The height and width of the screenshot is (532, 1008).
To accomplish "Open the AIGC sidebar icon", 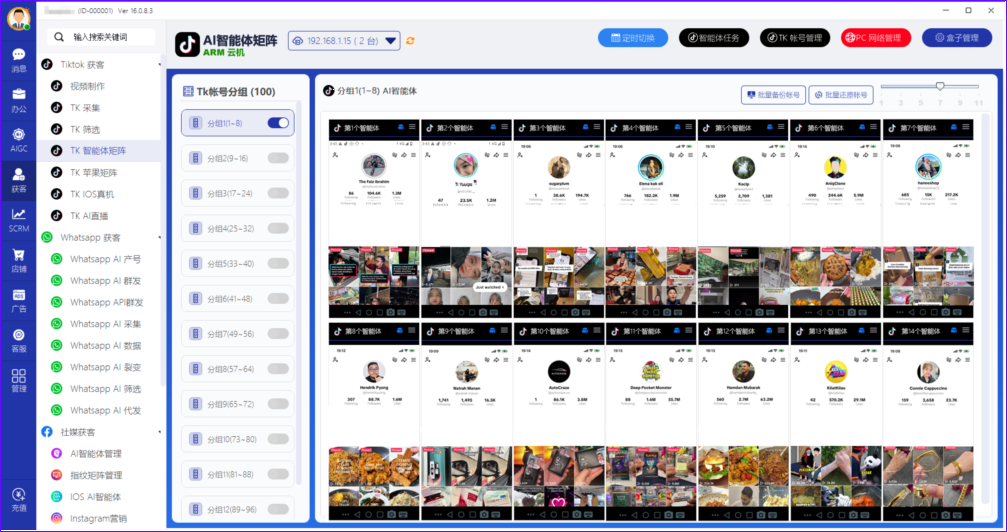I will pos(19,140).
